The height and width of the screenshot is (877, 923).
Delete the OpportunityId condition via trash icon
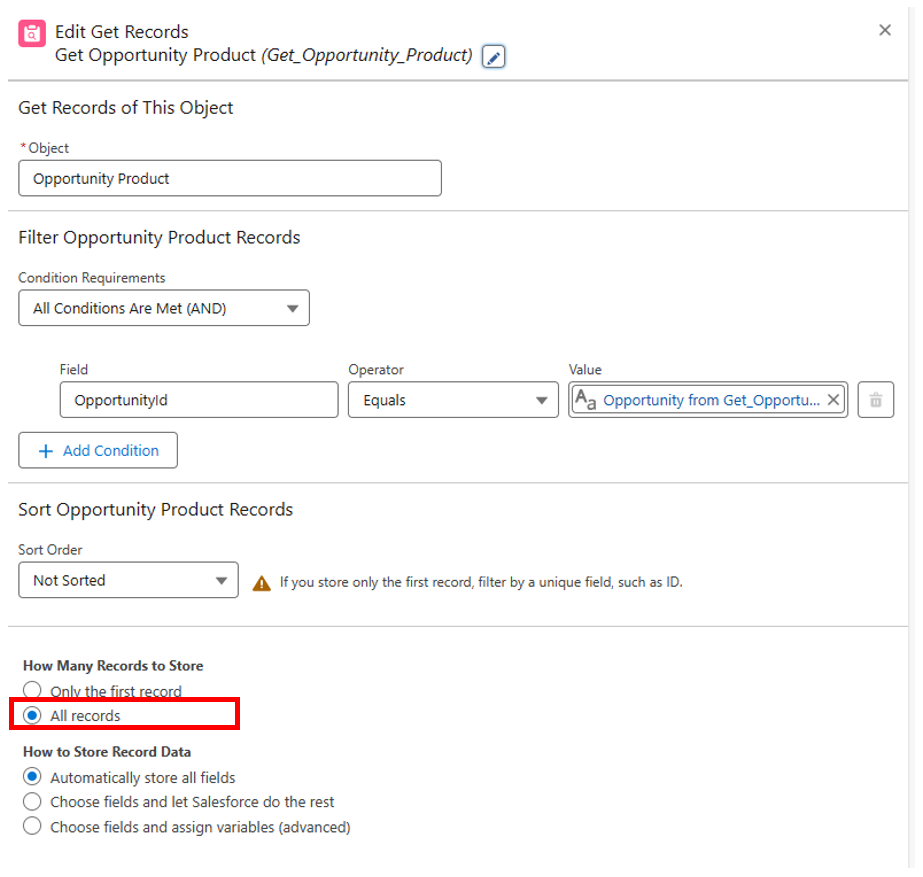pos(875,400)
